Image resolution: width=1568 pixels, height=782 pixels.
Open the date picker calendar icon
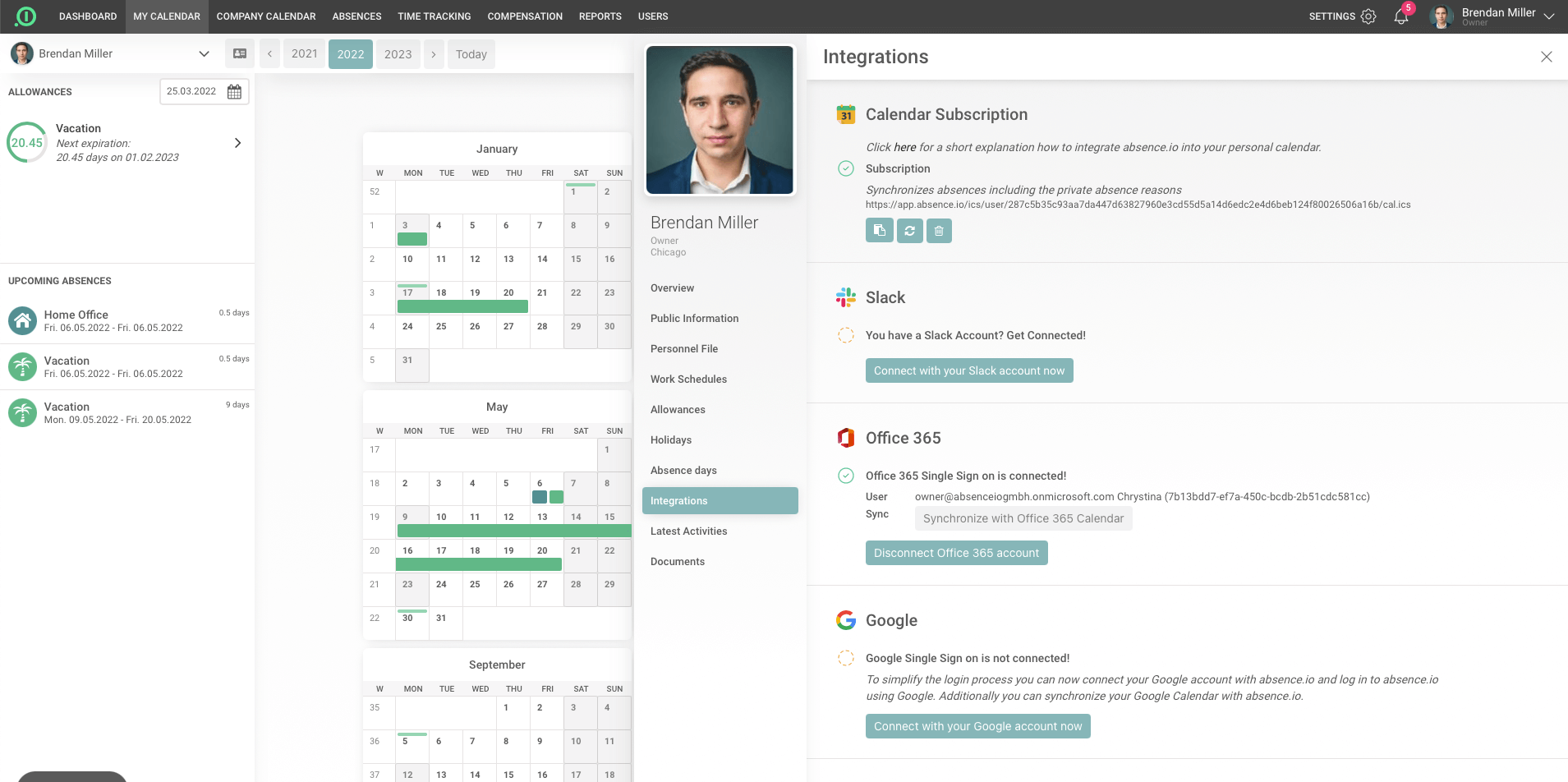tap(234, 91)
